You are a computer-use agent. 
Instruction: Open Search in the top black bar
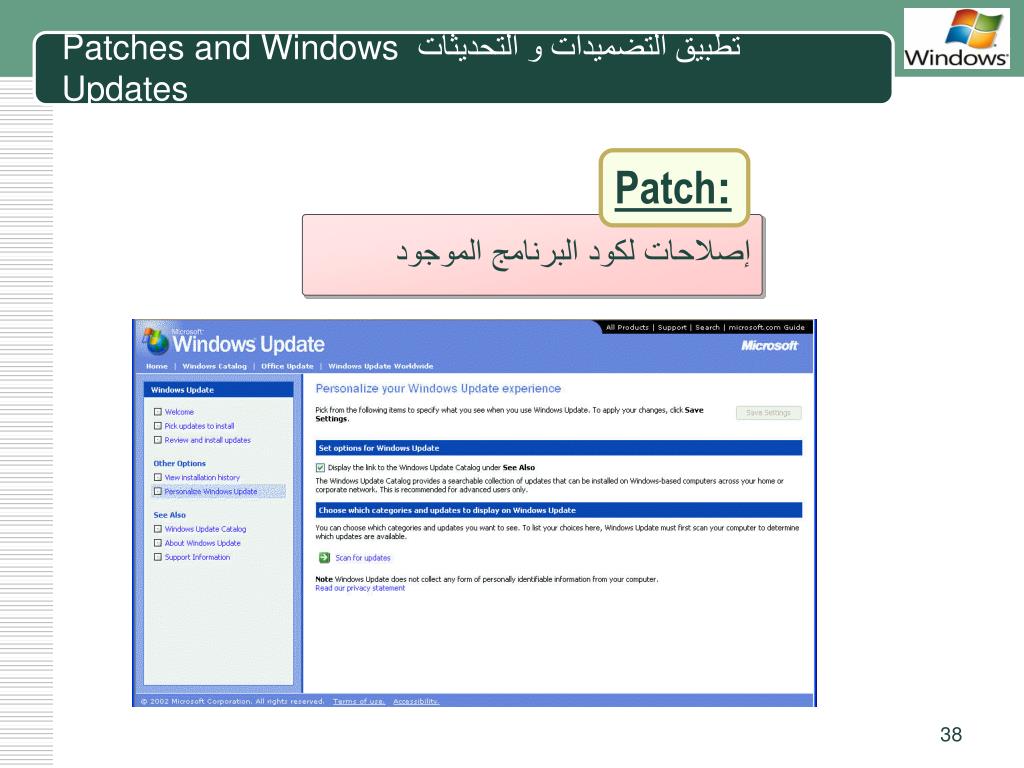[707, 327]
